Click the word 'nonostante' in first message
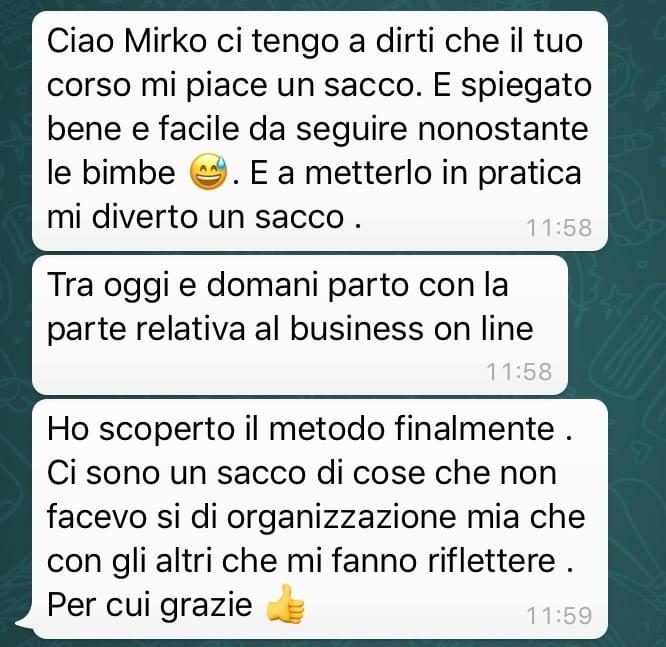The image size is (666, 647). (503, 128)
